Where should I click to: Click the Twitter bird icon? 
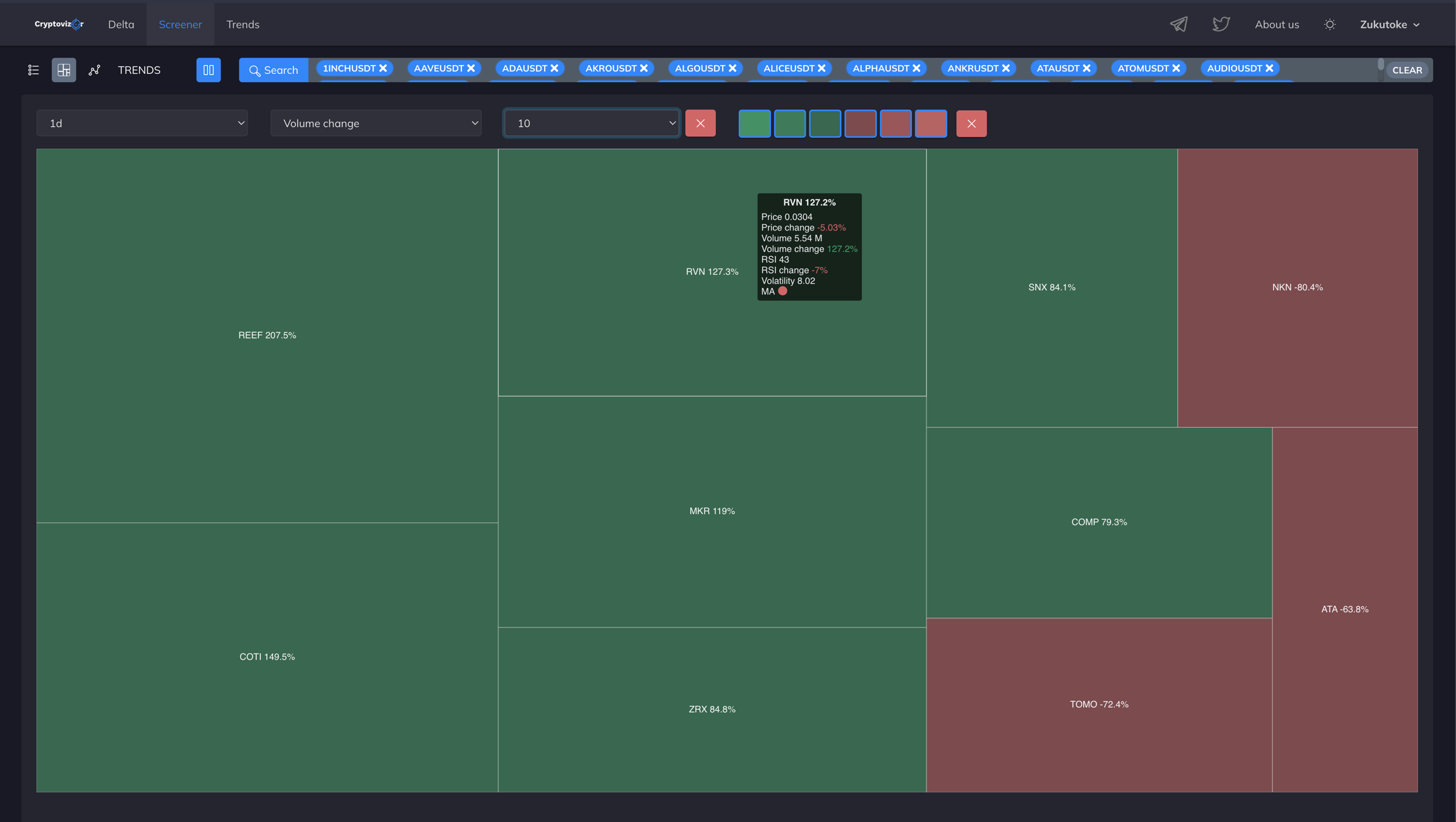[1221, 24]
